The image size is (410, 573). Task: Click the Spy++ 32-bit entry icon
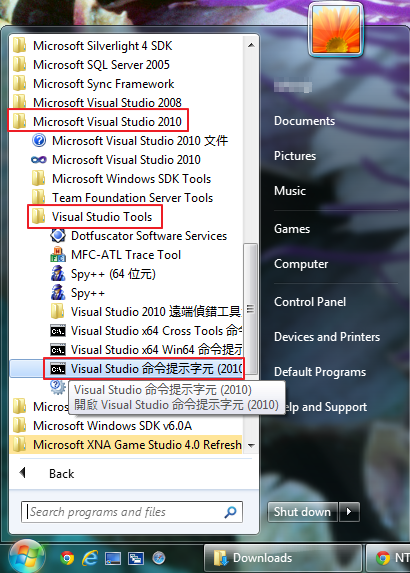[58, 293]
